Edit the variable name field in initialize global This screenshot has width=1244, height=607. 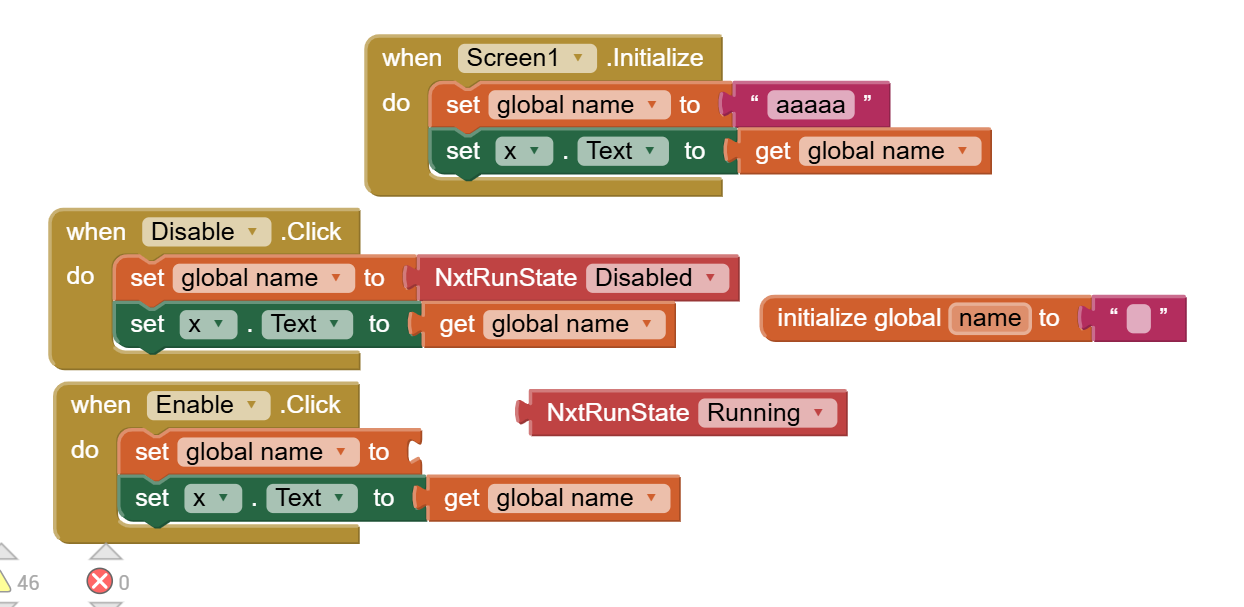[x=989, y=318]
